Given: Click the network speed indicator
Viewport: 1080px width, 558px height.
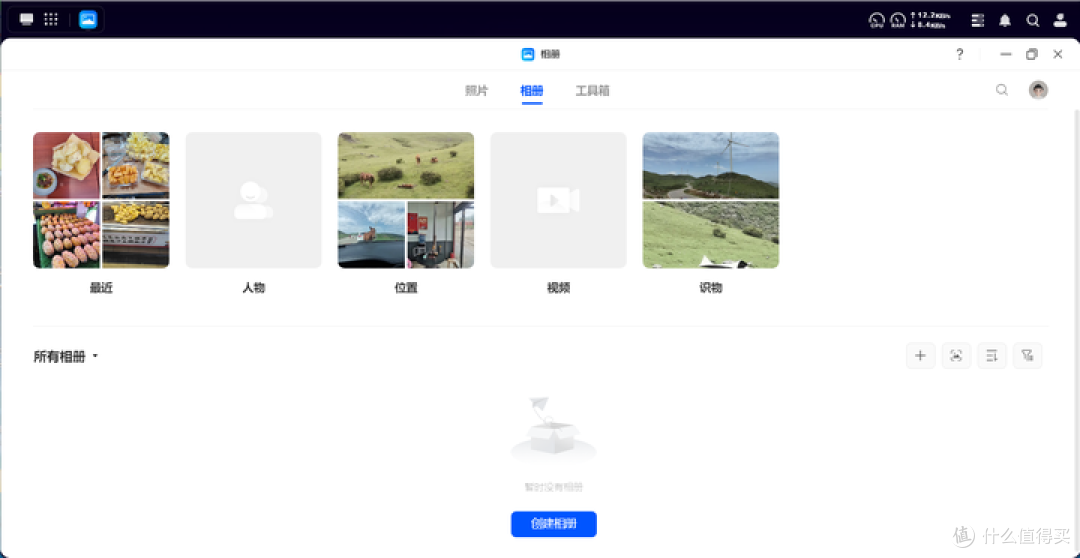Looking at the screenshot, I should point(932,19).
